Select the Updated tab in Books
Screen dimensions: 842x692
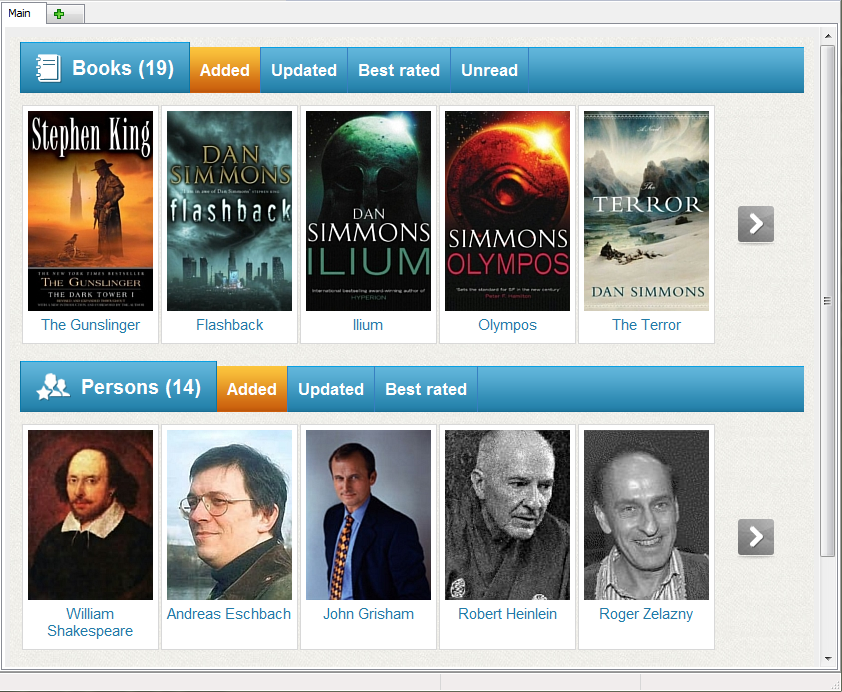304,70
